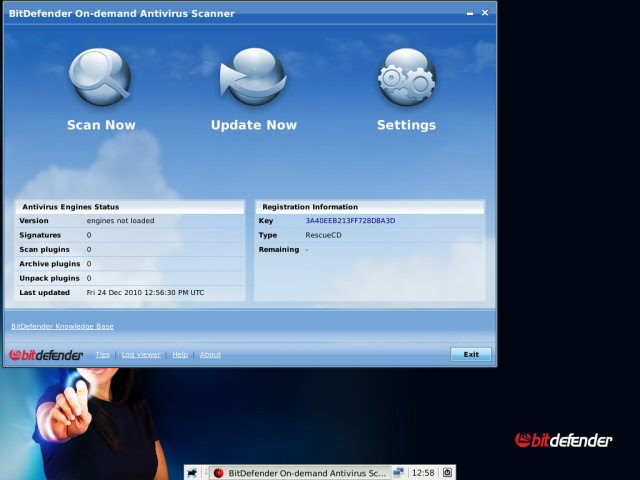The width and height of the screenshot is (640, 480).
Task: Click the Last updated date value
Action: [145, 292]
